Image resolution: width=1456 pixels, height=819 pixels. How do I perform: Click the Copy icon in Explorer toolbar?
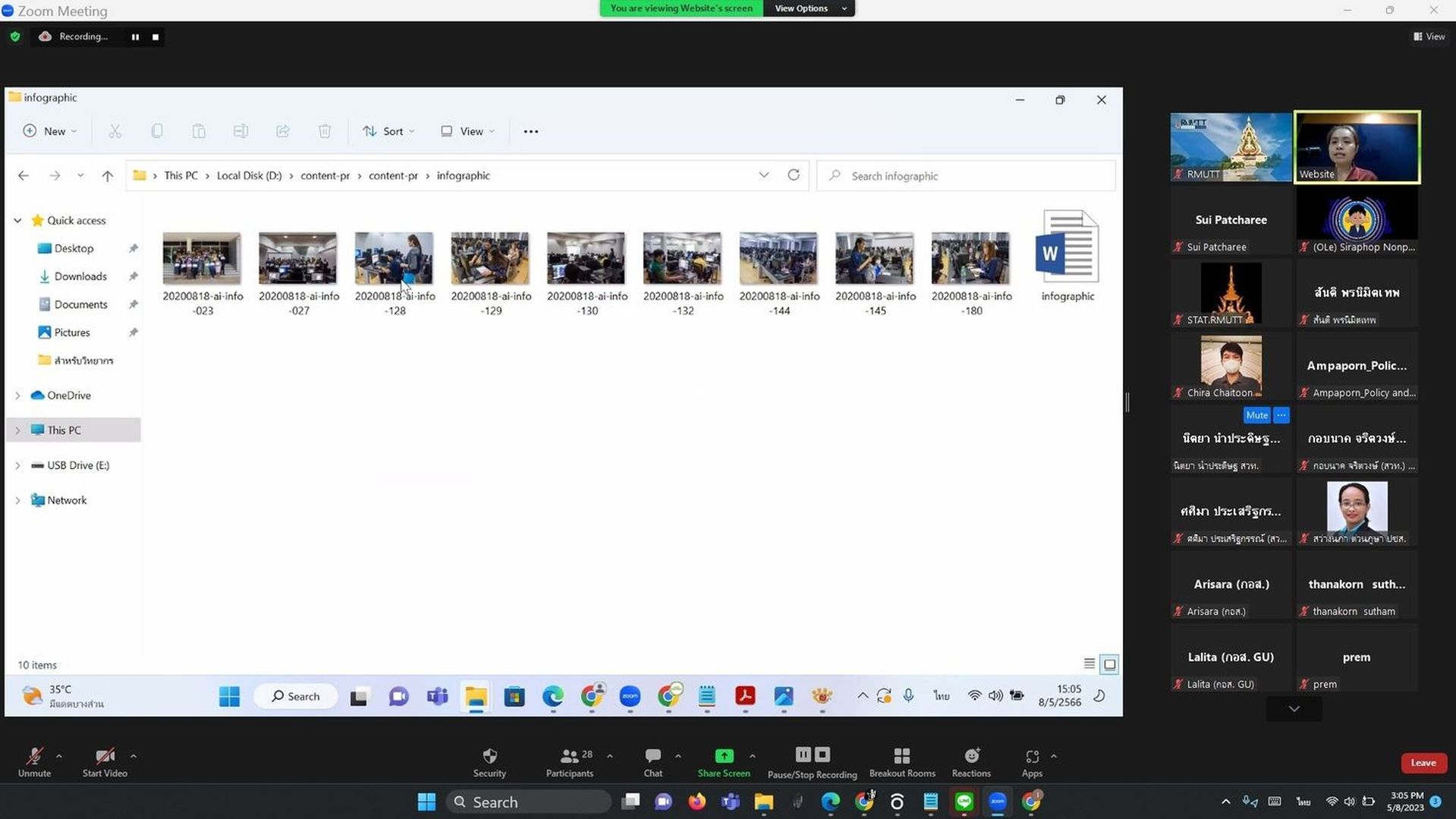(157, 131)
